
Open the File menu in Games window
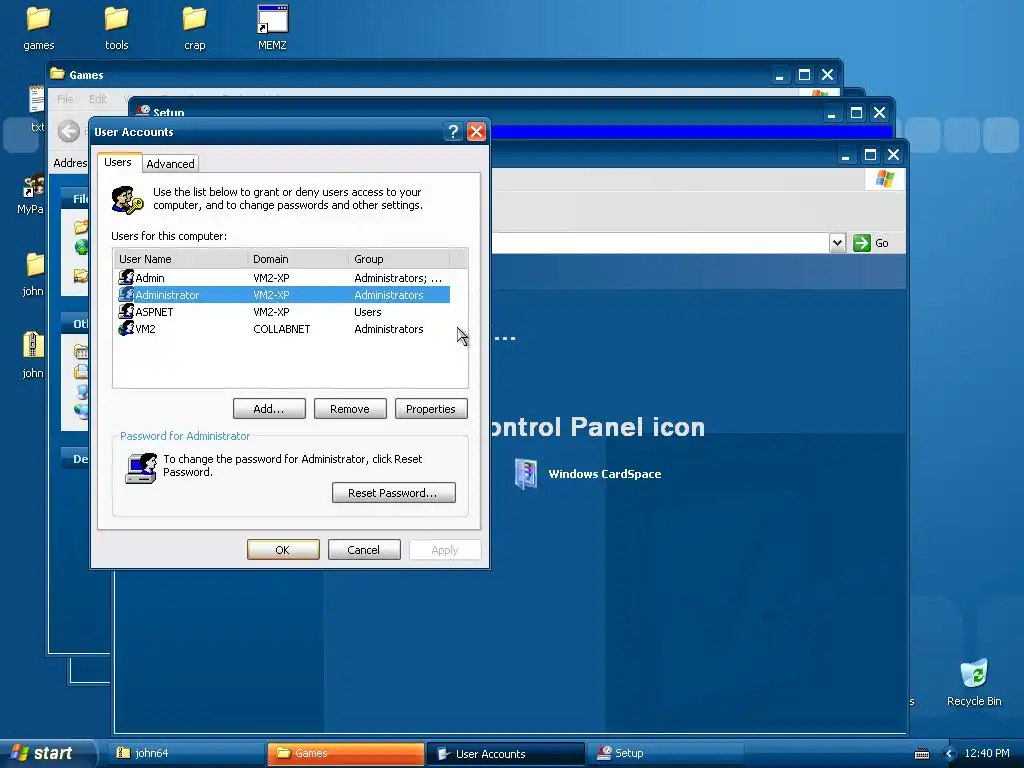pyautogui.click(x=65, y=99)
